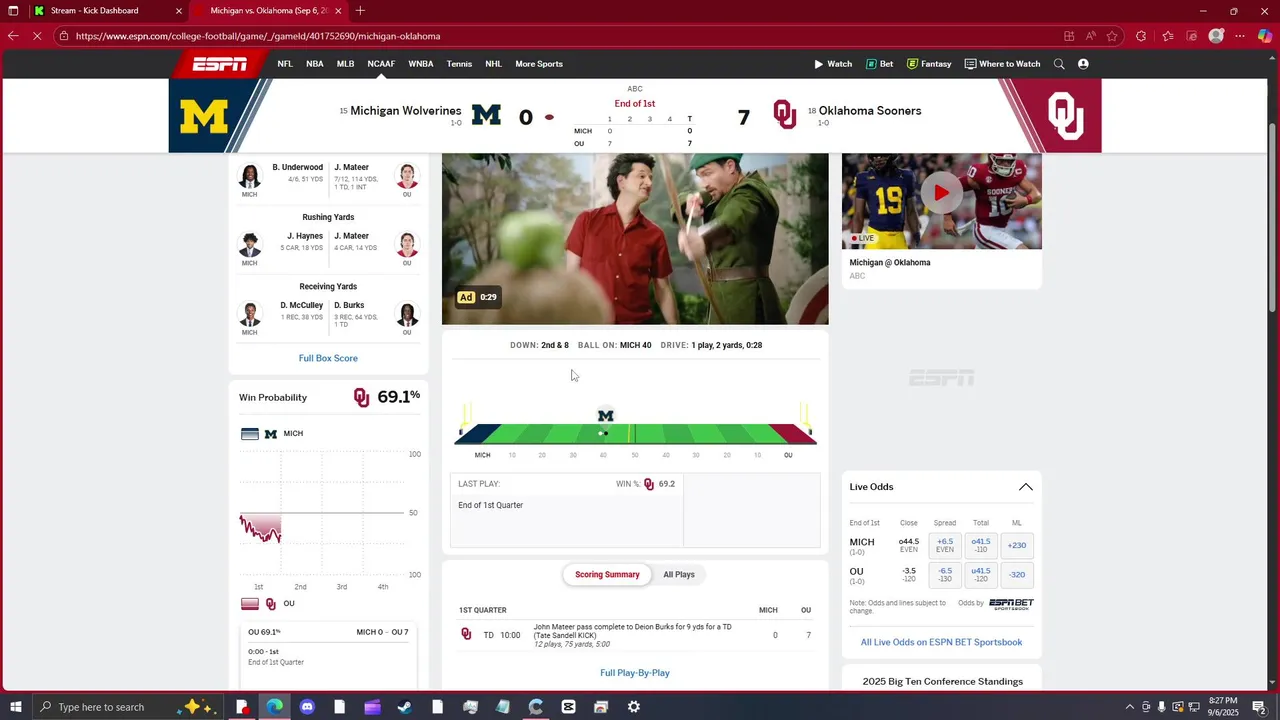Select the MICH +6.5 spread bet

coord(945,545)
